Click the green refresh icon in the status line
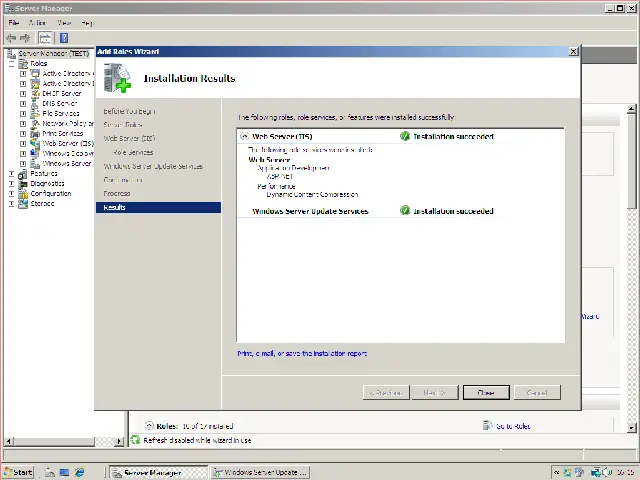Viewport: 640px width, 480px height. [135, 440]
